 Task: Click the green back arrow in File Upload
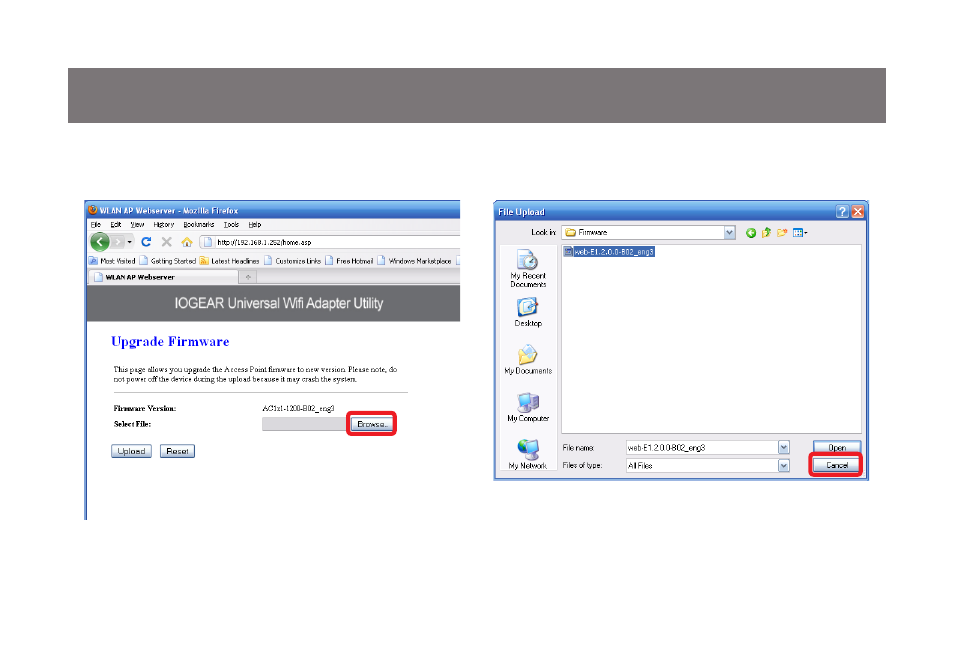(x=751, y=232)
